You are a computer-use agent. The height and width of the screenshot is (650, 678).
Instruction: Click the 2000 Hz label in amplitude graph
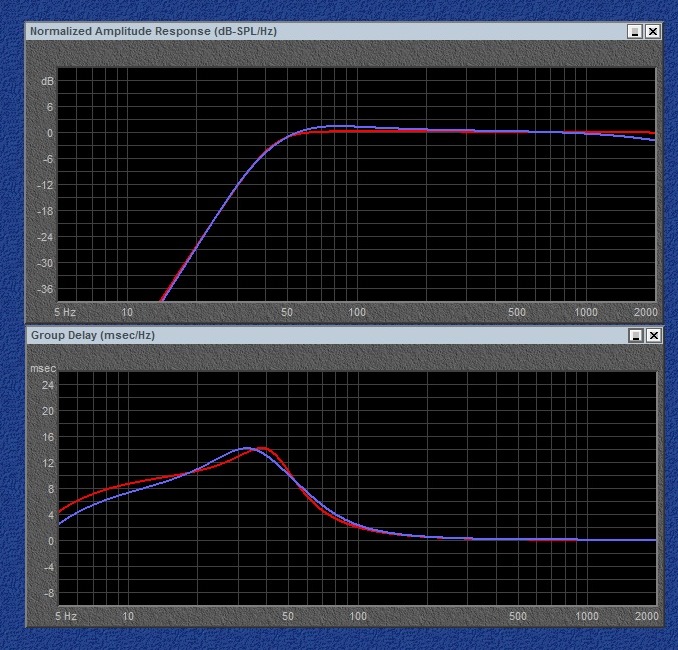point(645,312)
